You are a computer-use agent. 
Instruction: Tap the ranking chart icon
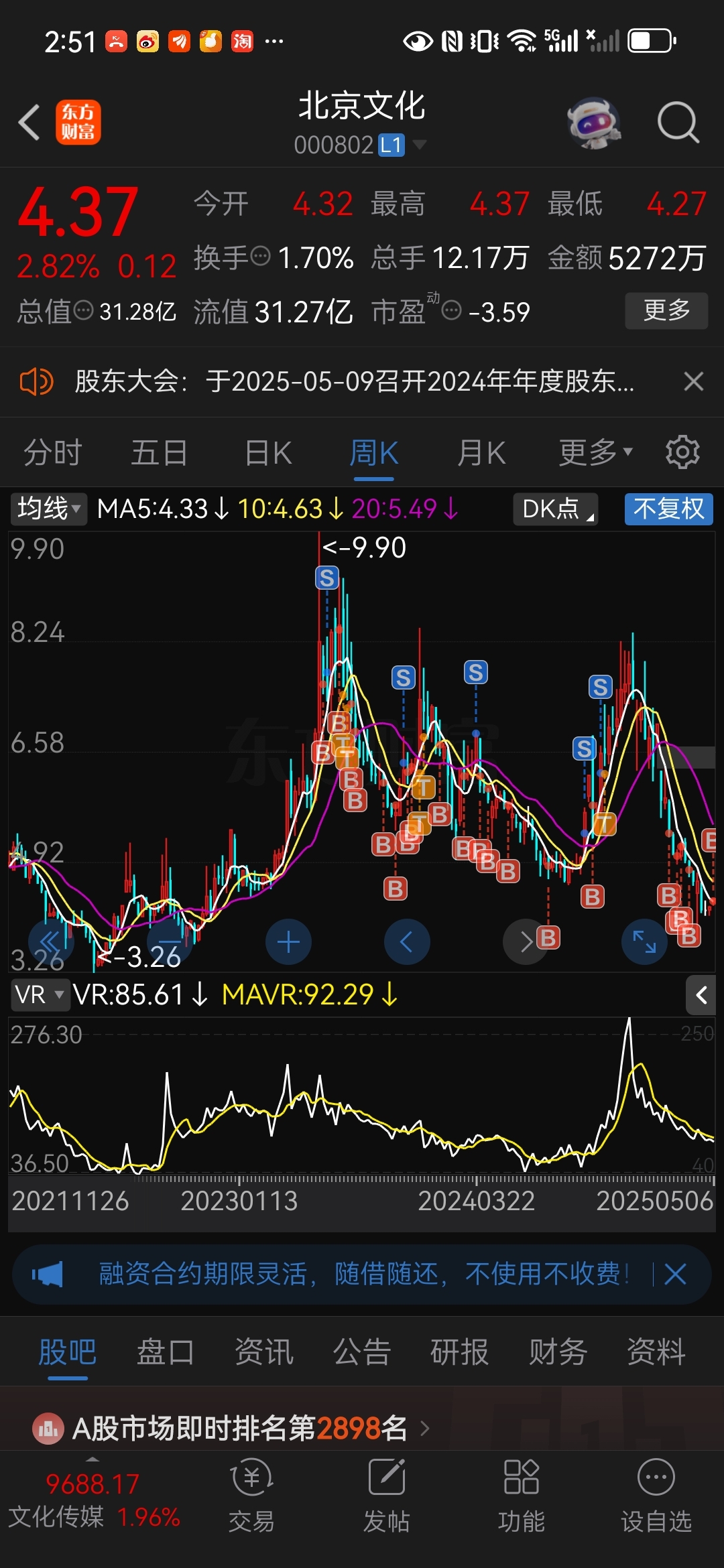pos(48,1429)
